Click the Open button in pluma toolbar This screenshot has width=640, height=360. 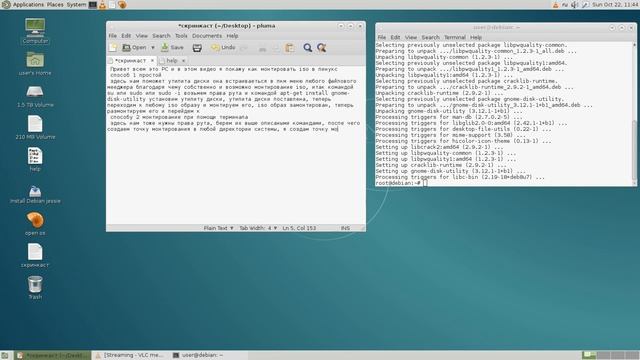135,48
